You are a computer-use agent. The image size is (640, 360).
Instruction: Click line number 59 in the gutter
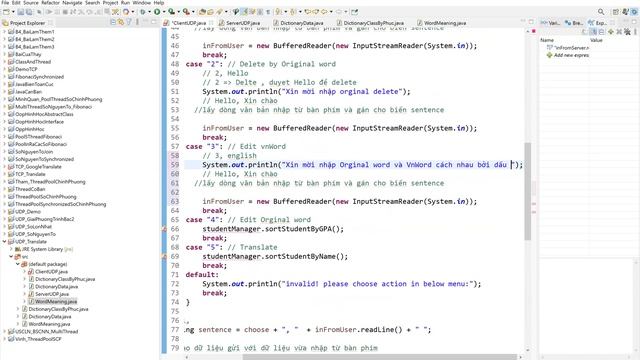point(175,165)
